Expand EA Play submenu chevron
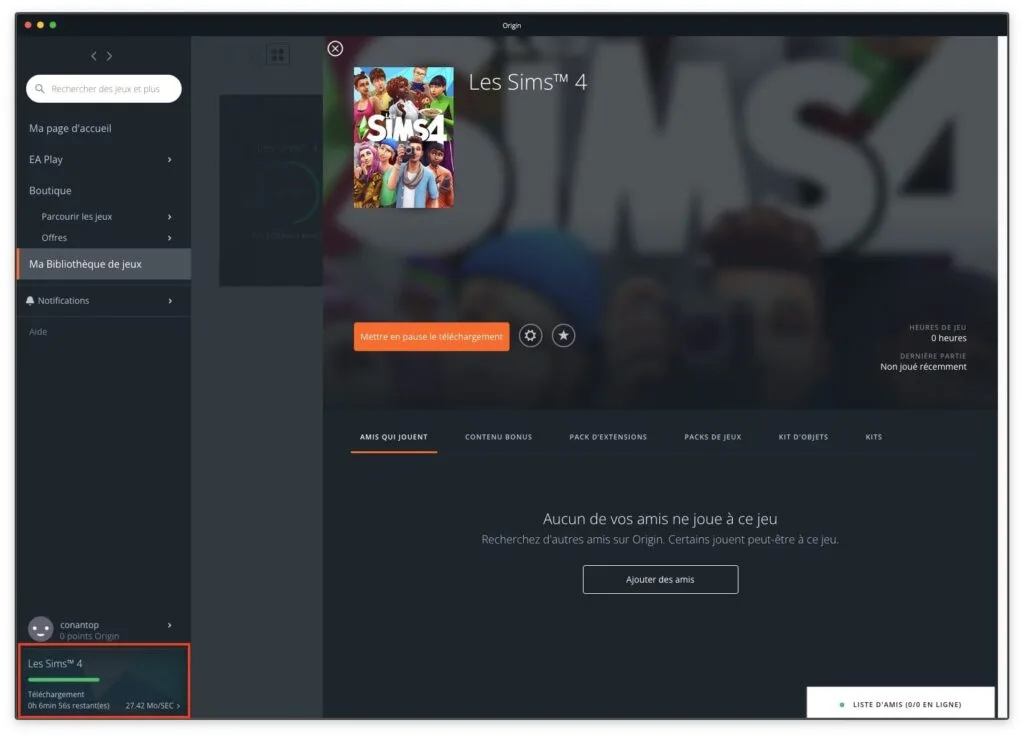 click(170, 159)
